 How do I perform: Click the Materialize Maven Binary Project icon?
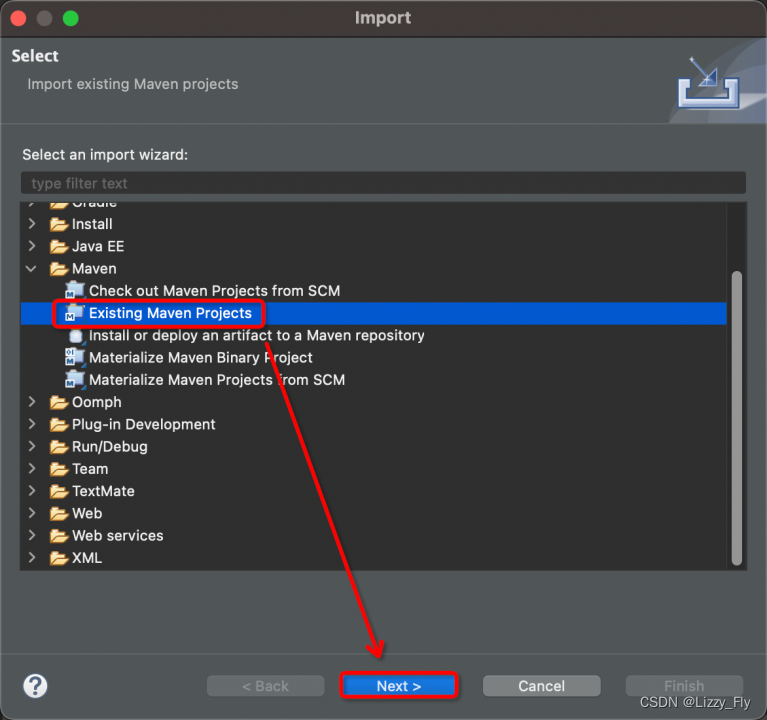(x=75, y=358)
